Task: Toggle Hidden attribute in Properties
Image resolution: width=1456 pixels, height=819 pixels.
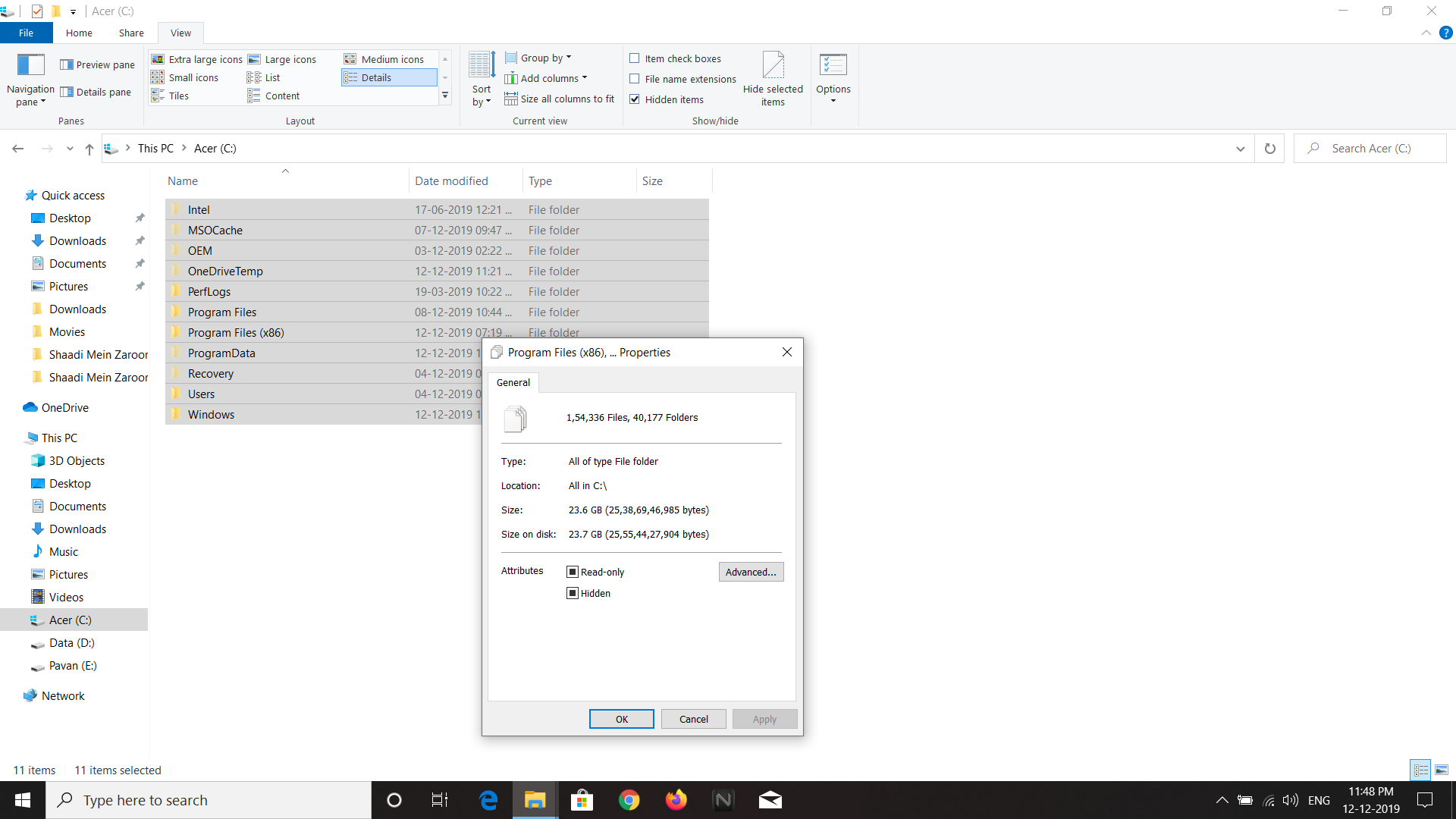Action: point(589,593)
